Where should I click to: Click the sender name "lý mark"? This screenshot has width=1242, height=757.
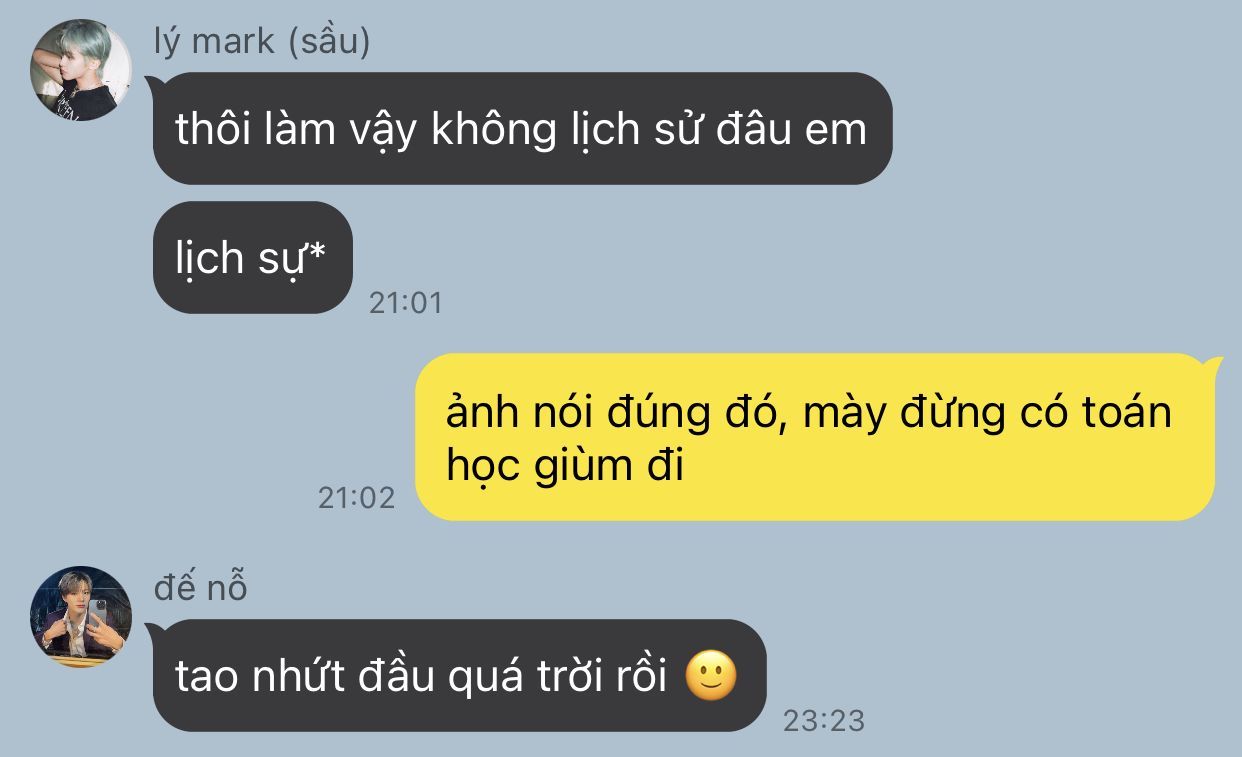214,42
